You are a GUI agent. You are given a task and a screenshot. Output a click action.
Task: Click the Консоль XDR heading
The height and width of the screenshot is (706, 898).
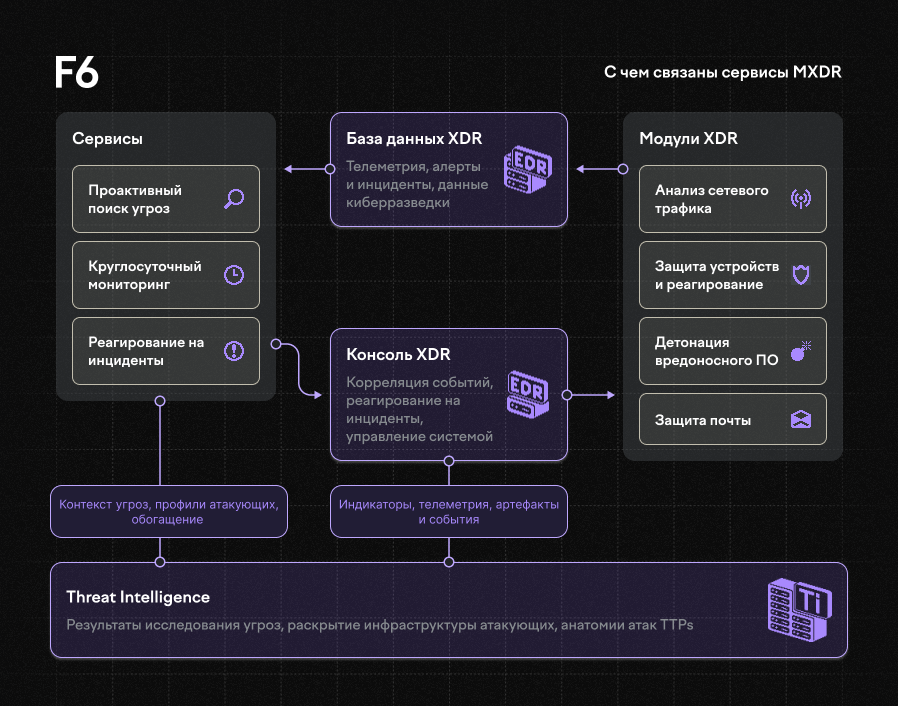pos(398,355)
